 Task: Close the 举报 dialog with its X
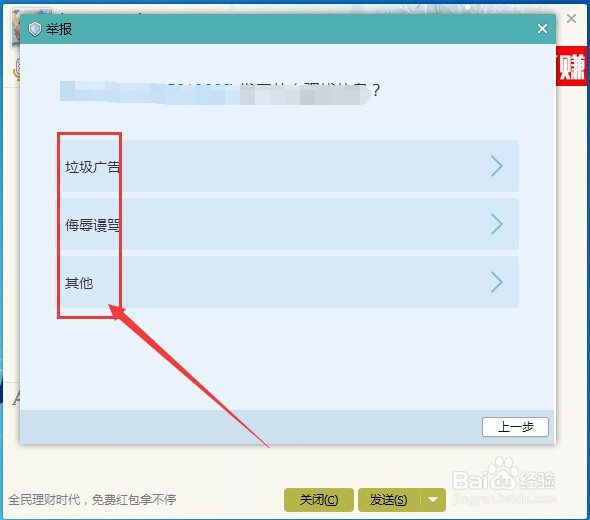pyautogui.click(x=542, y=29)
